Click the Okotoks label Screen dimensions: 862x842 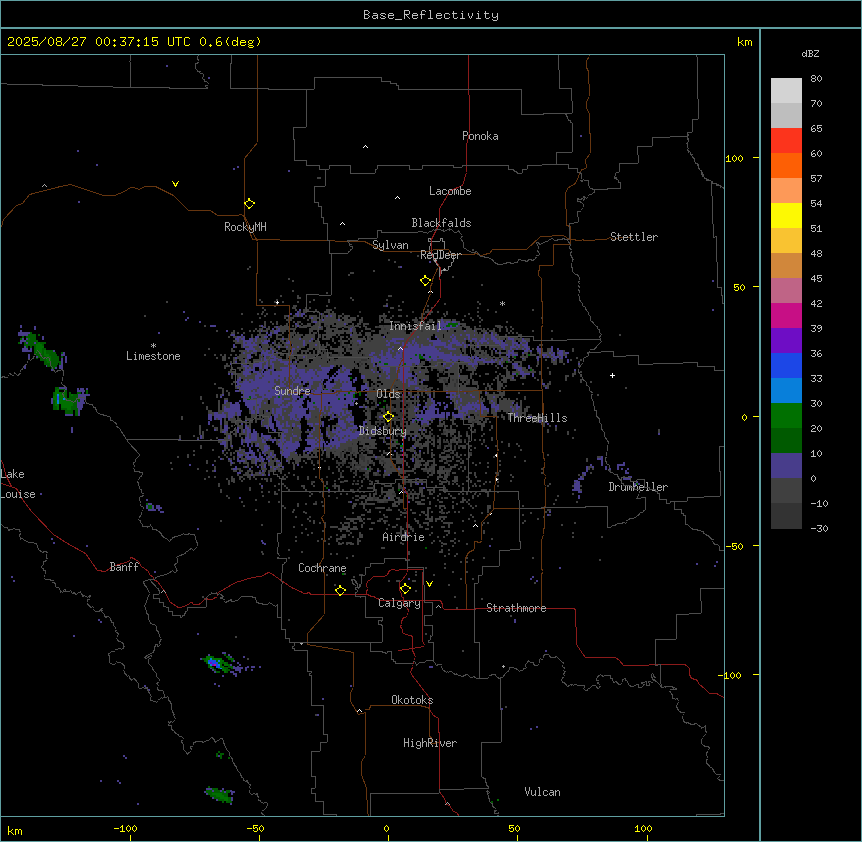[412, 700]
